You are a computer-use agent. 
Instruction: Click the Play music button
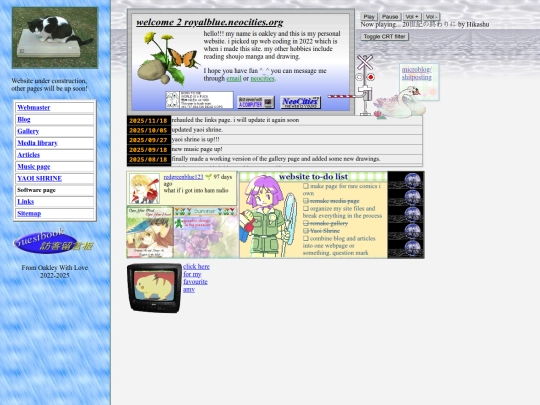point(369,17)
